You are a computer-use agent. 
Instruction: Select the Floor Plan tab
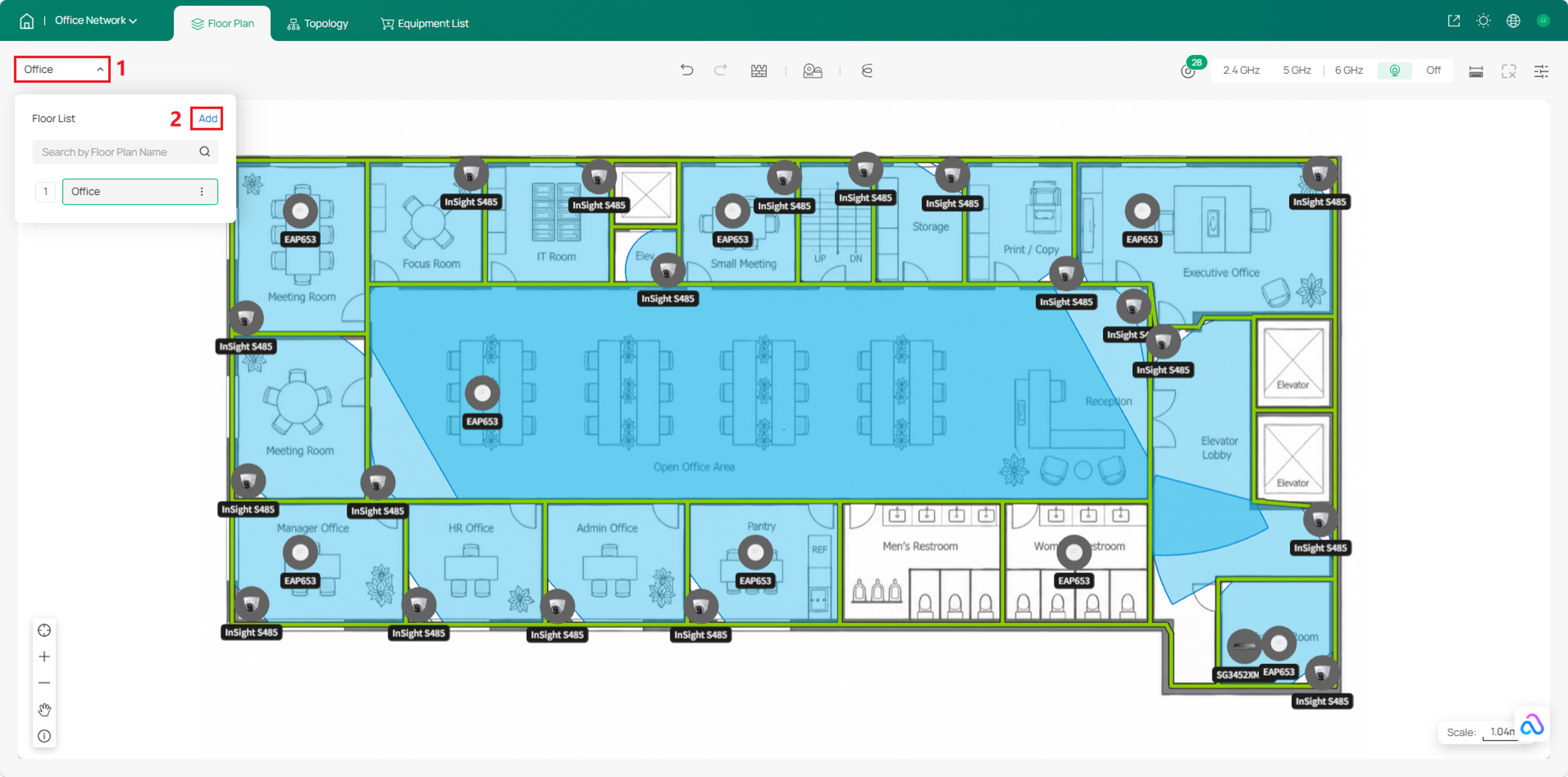pyautogui.click(x=222, y=24)
